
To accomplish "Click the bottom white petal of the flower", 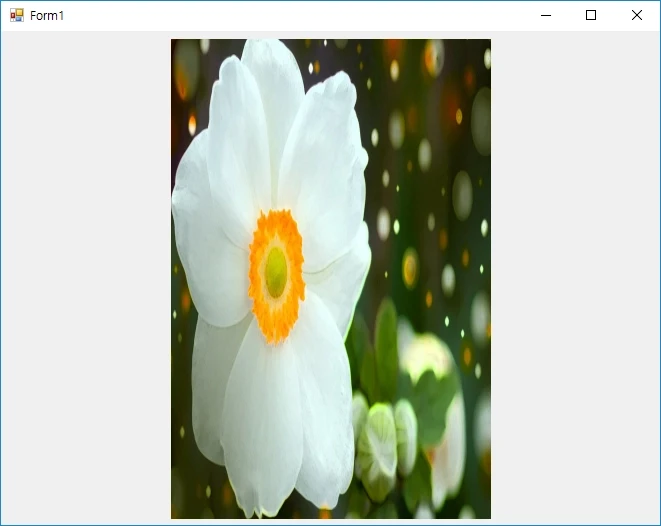I will click(x=265, y=430).
